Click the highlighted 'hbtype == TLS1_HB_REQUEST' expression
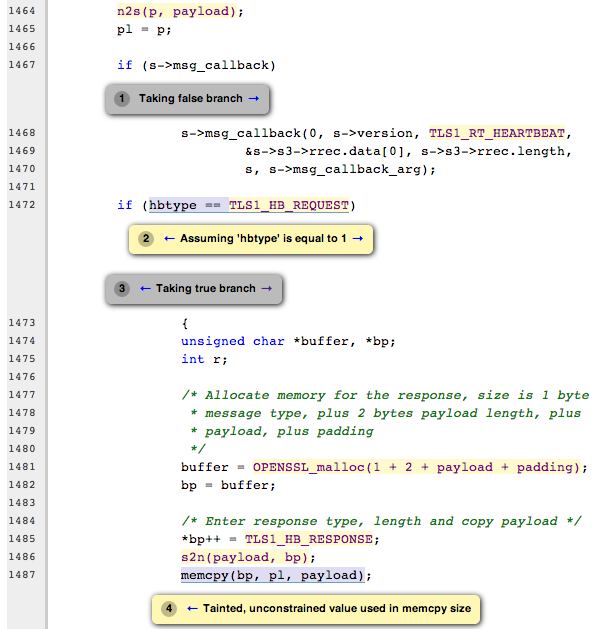Viewport: 606px width, 629px height. click(248, 205)
